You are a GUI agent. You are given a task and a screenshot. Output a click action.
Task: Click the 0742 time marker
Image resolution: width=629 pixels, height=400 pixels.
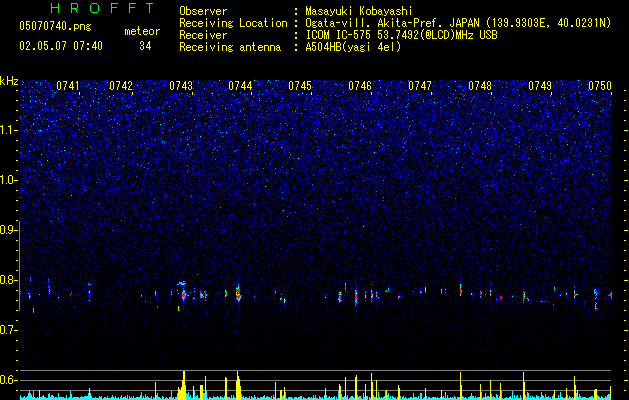tap(121, 86)
